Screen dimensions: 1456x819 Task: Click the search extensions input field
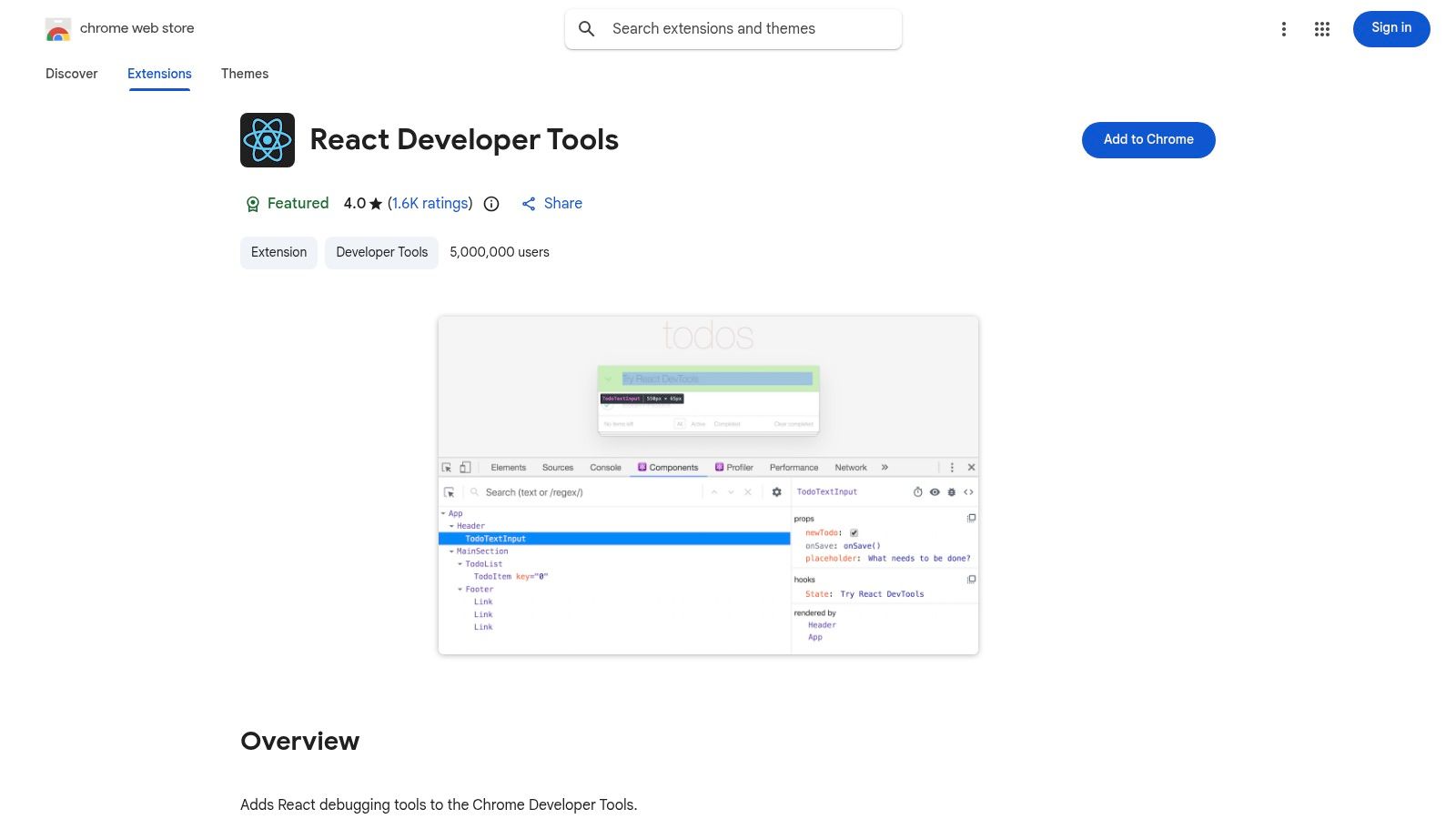(733, 28)
